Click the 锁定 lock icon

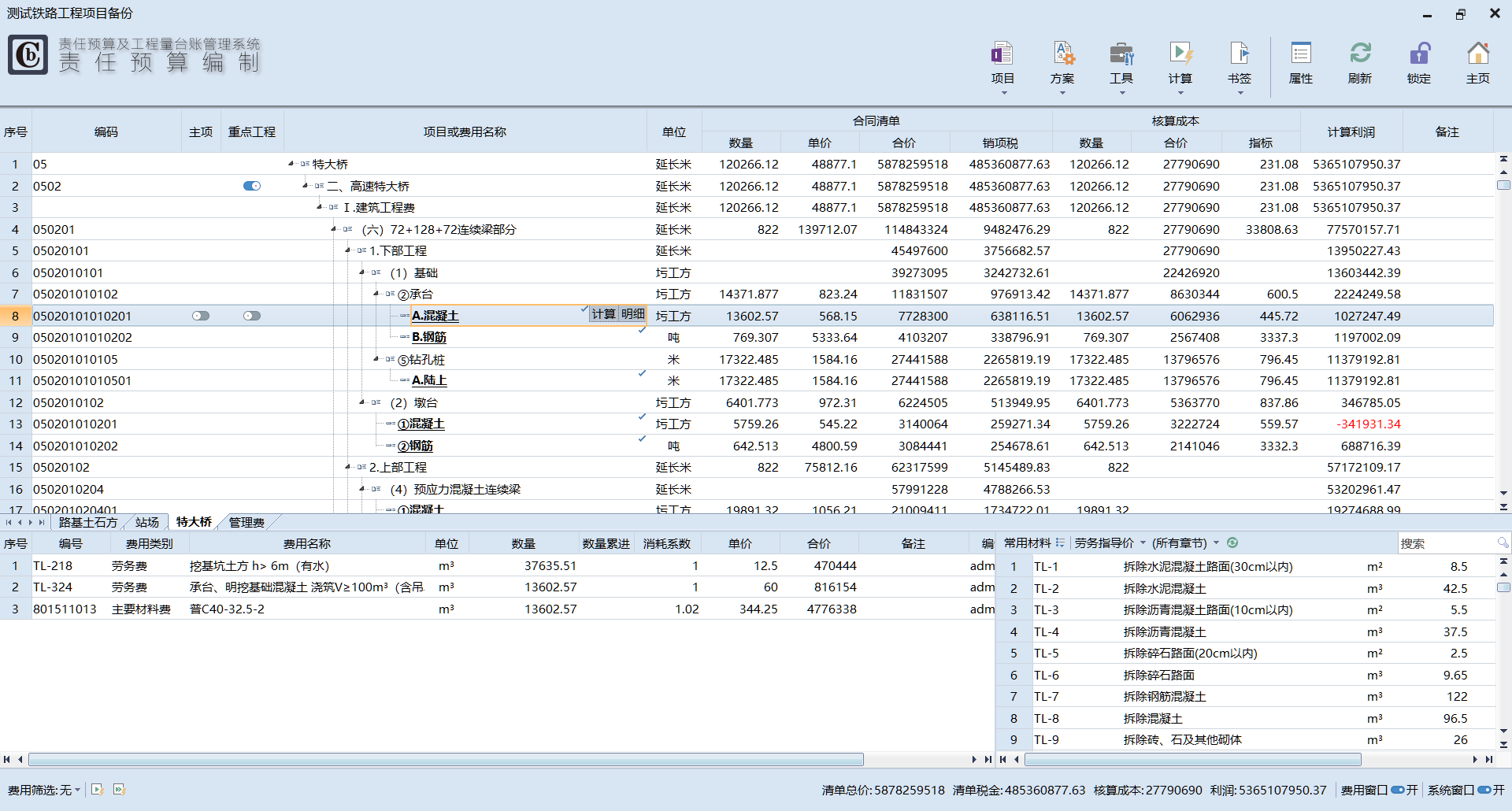(x=1418, y=63)
